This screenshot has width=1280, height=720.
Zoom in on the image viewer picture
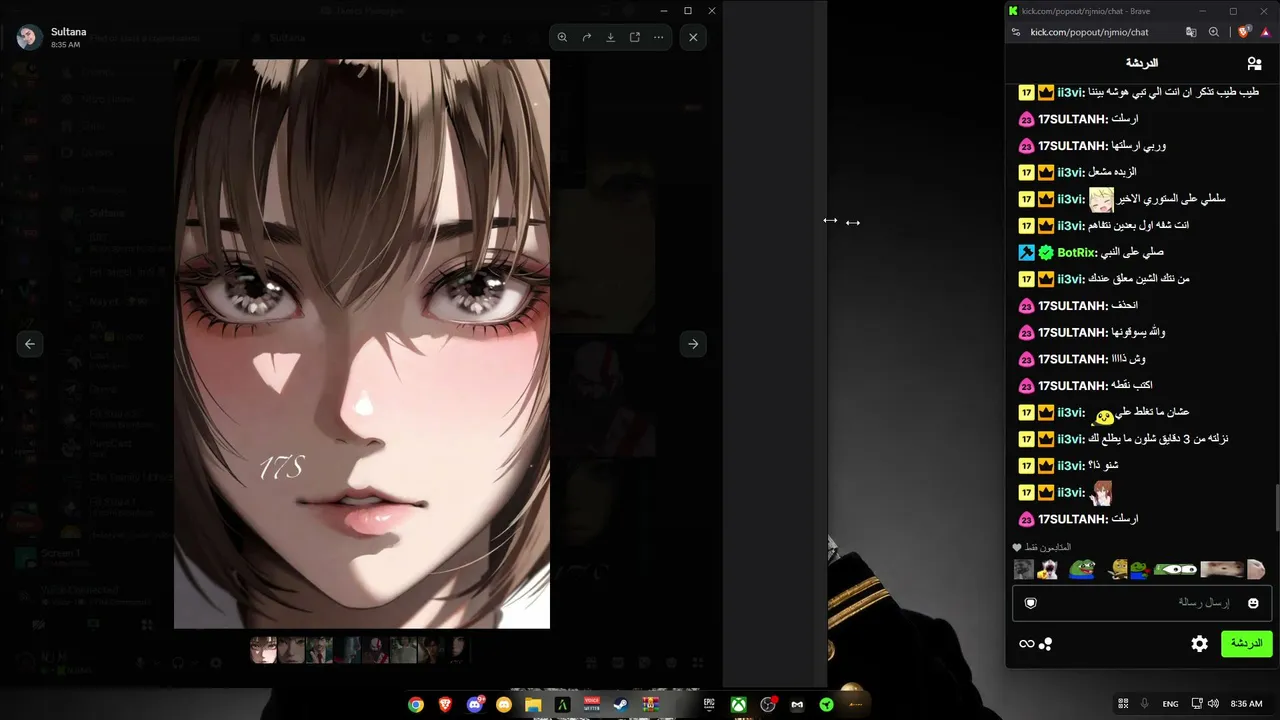[562, 37]
